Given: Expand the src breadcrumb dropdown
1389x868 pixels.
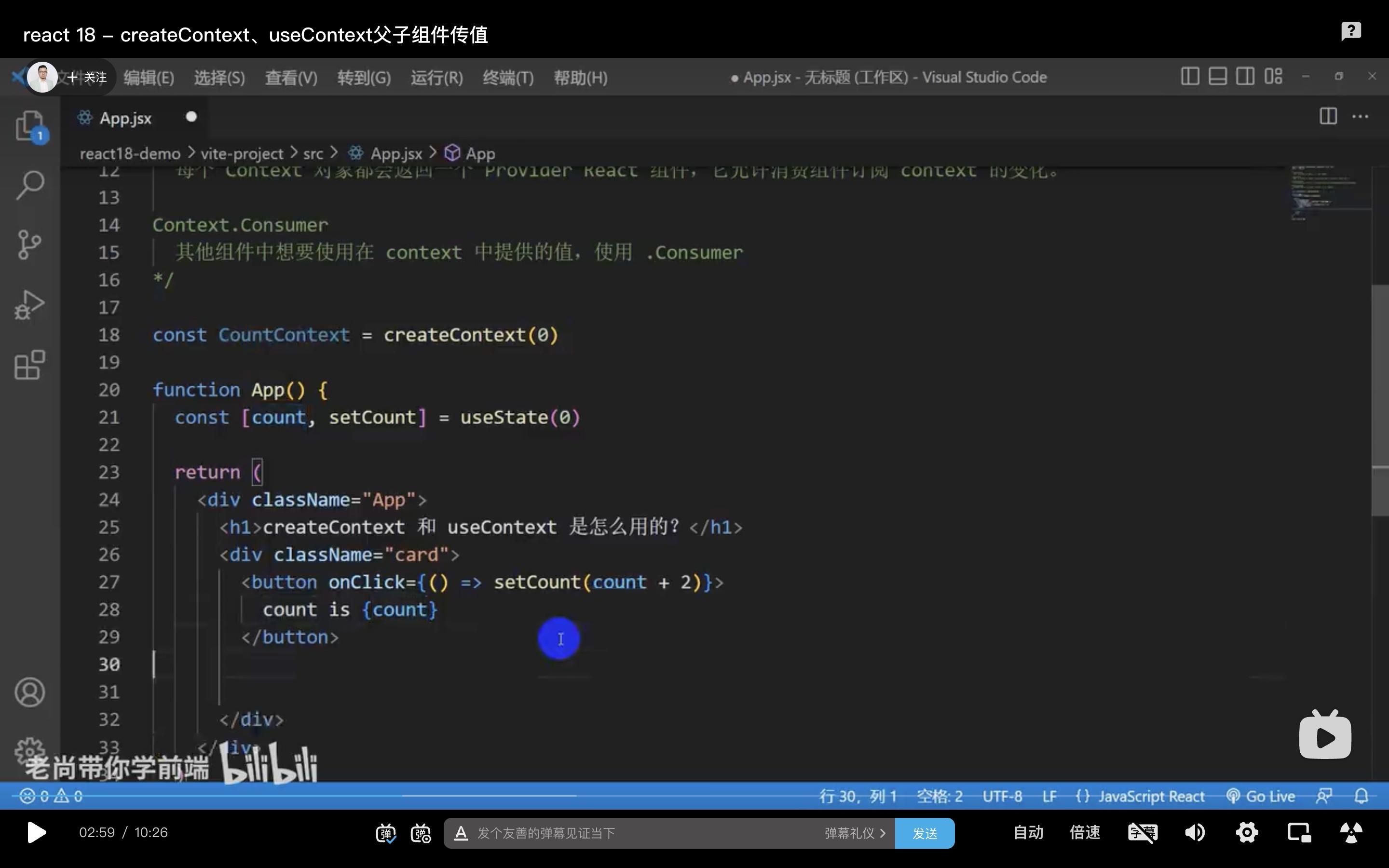Looking at the screenshot, I should tap(314, 153).
